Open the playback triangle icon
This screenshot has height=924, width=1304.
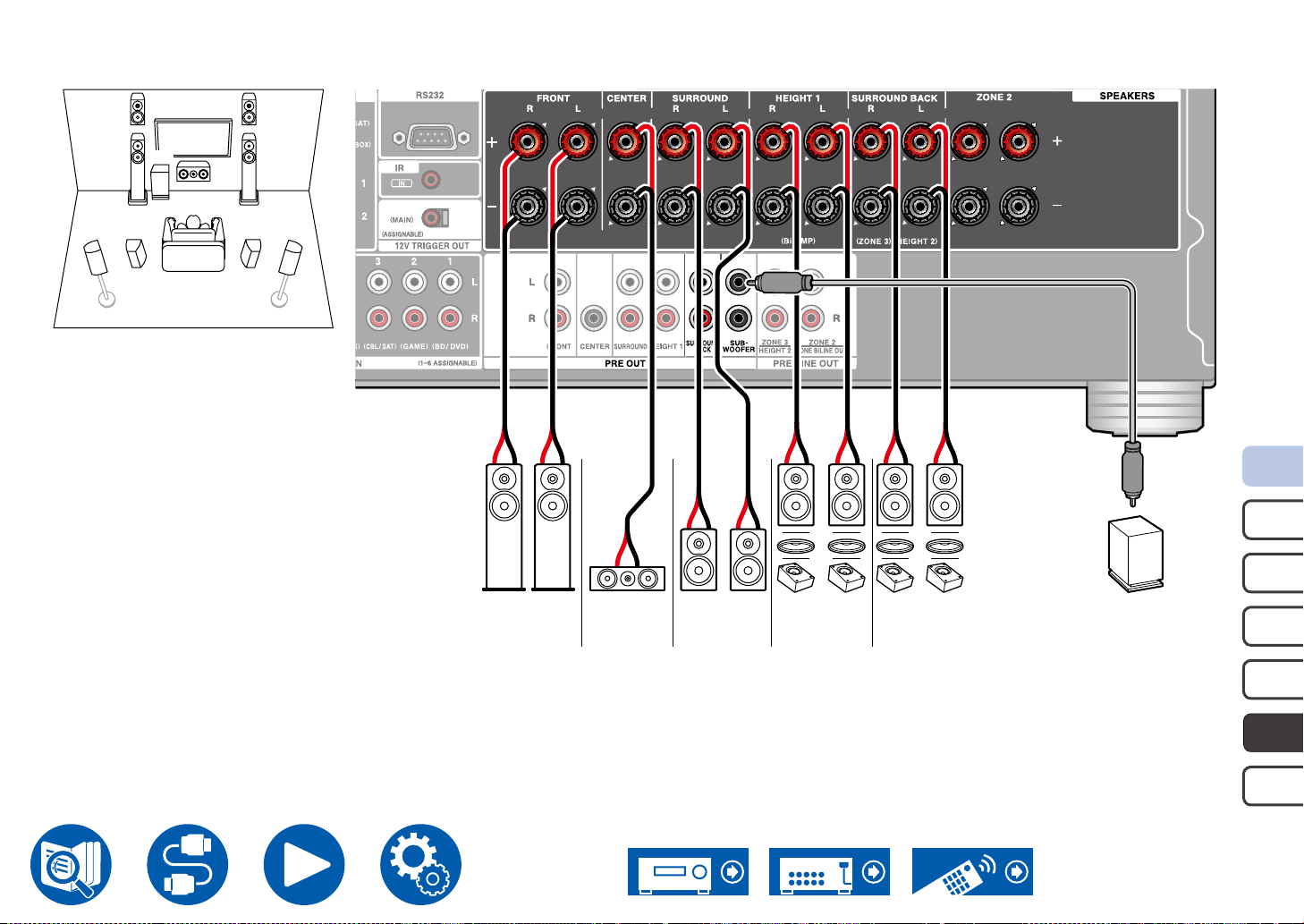tap(304, 864)
